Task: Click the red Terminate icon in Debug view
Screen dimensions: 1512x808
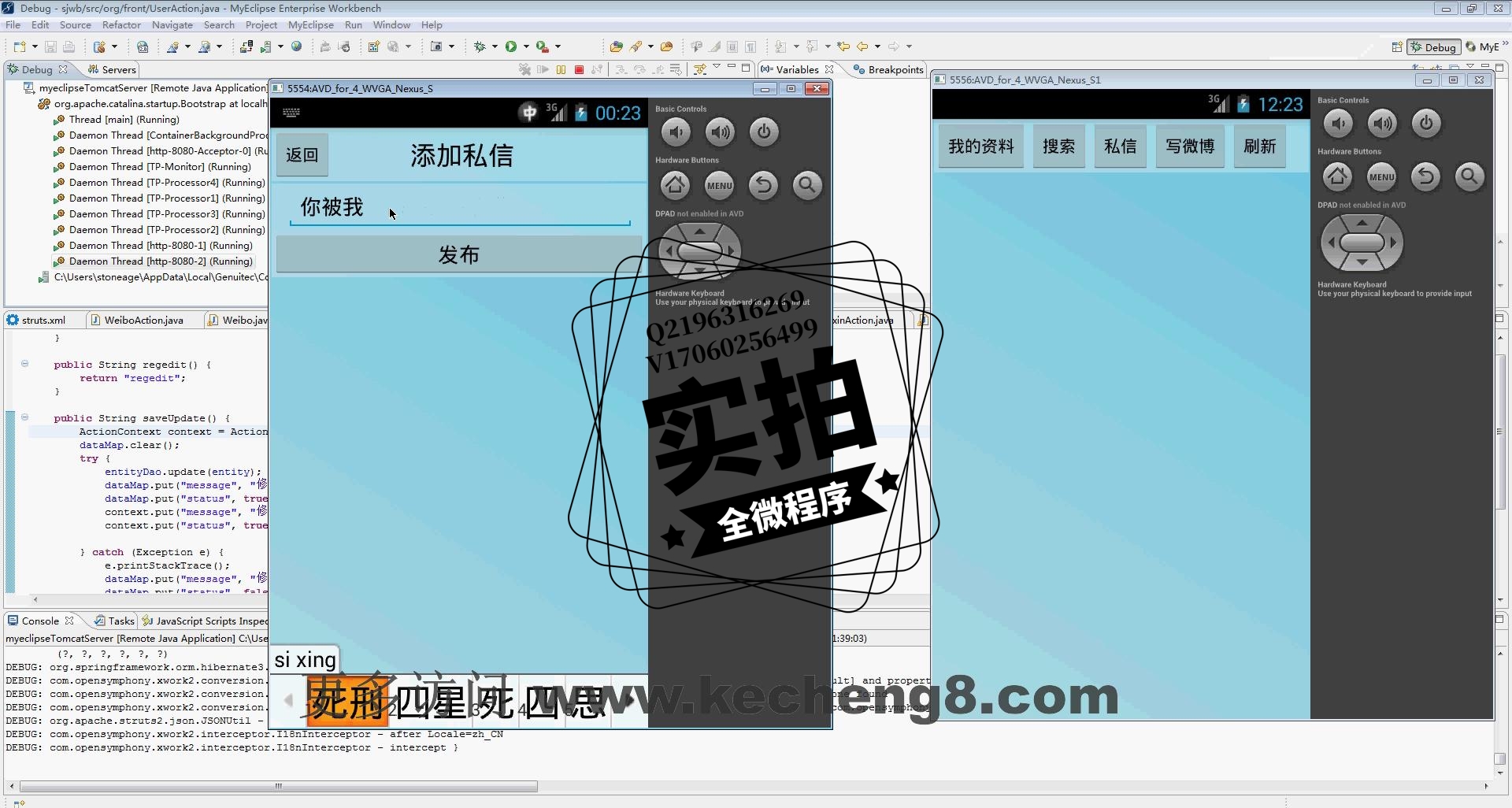Action: (x=579, y=69)
